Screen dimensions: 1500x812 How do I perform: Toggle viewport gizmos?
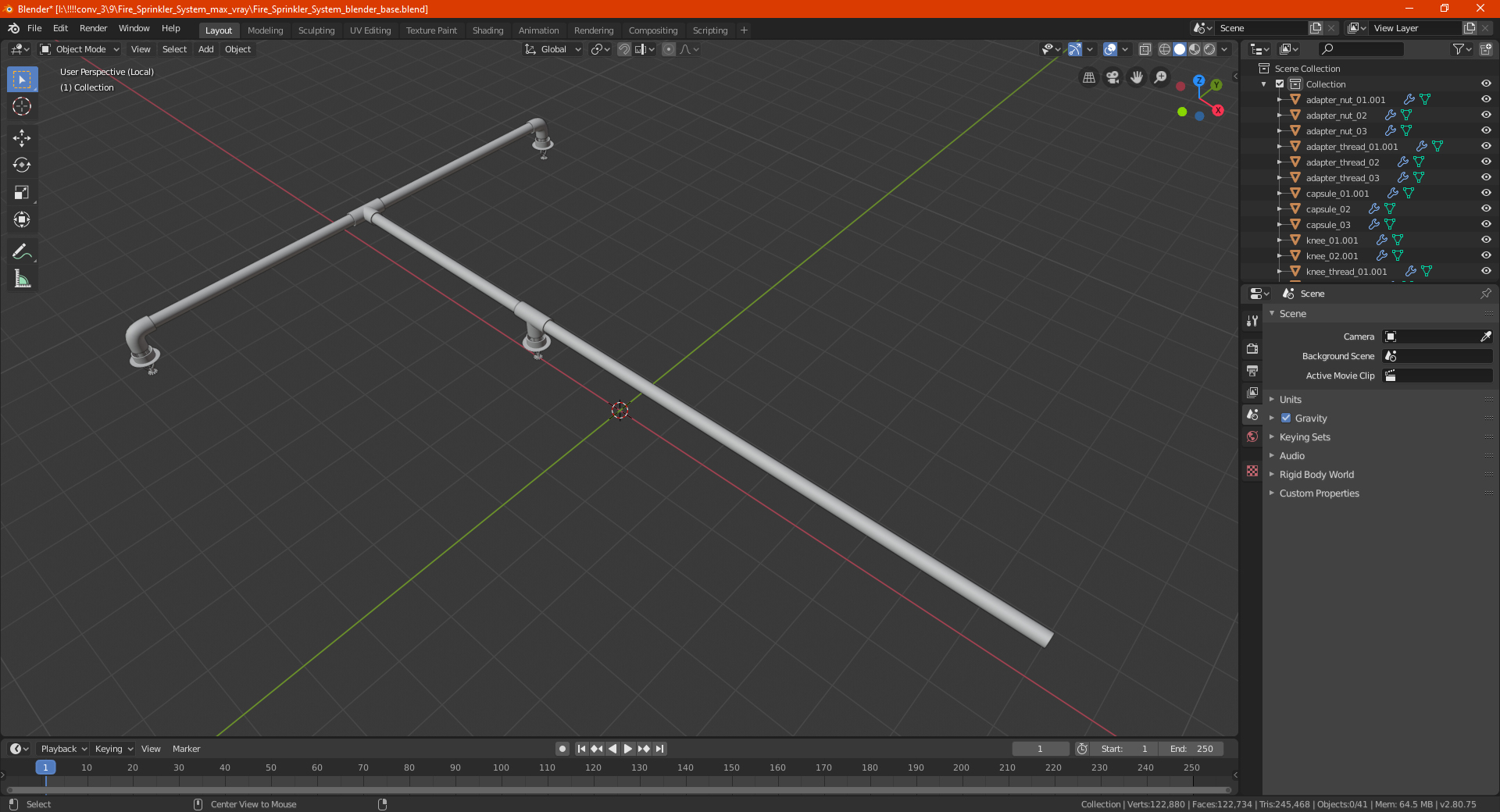tap(1075, 49)
